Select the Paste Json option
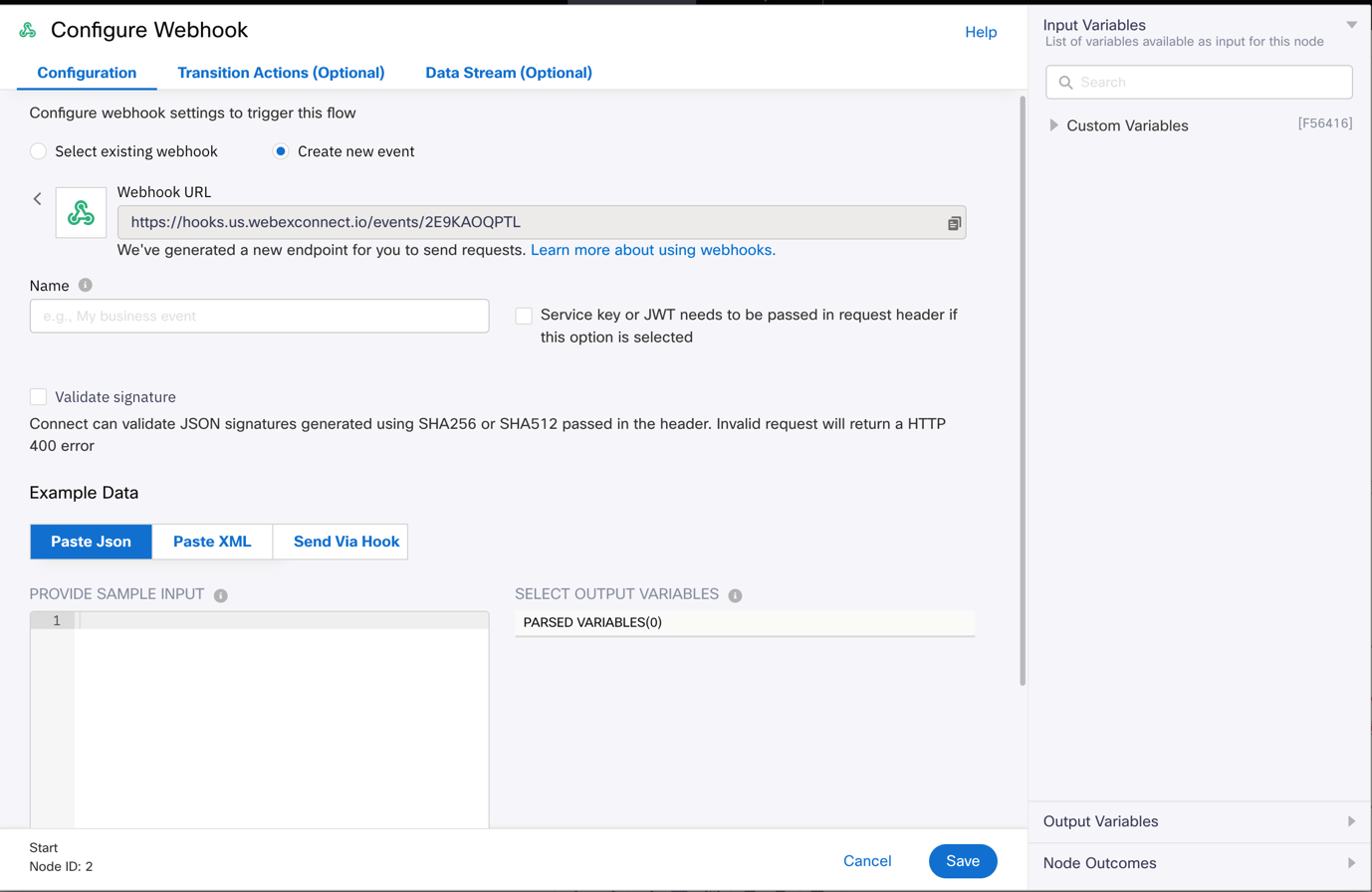The width and height of the screenshot is (1372, 892). [x=91, y=542]
